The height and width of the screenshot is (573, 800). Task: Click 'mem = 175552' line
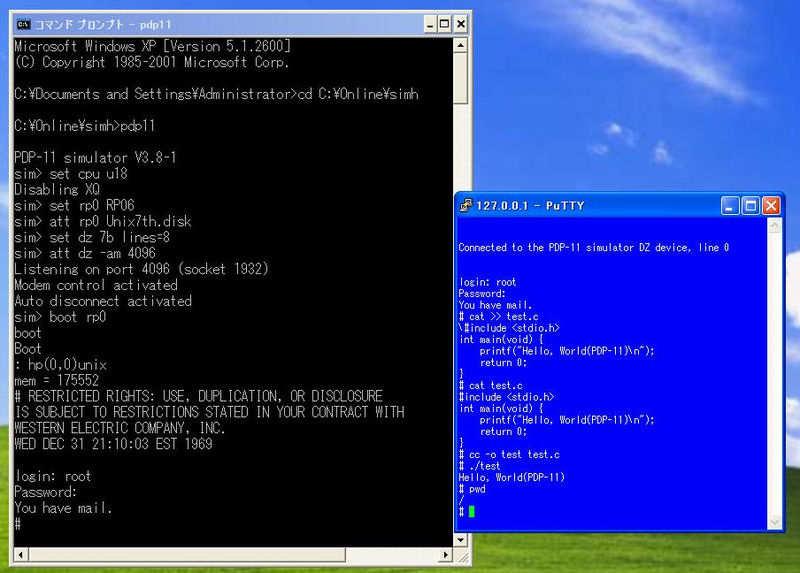57,381
